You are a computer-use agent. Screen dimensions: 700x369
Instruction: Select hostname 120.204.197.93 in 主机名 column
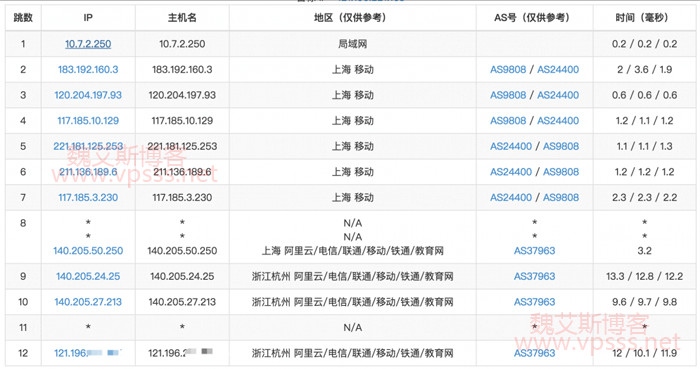point(182,95)
